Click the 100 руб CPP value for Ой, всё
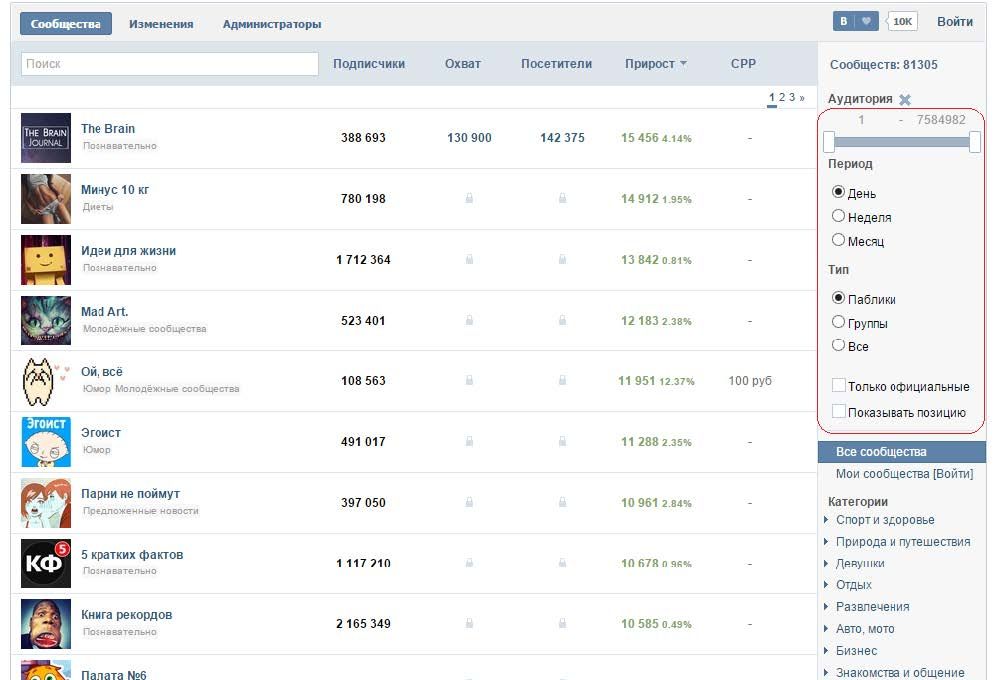The height and width of the screenshot is (680, 994). coord(750,381)
